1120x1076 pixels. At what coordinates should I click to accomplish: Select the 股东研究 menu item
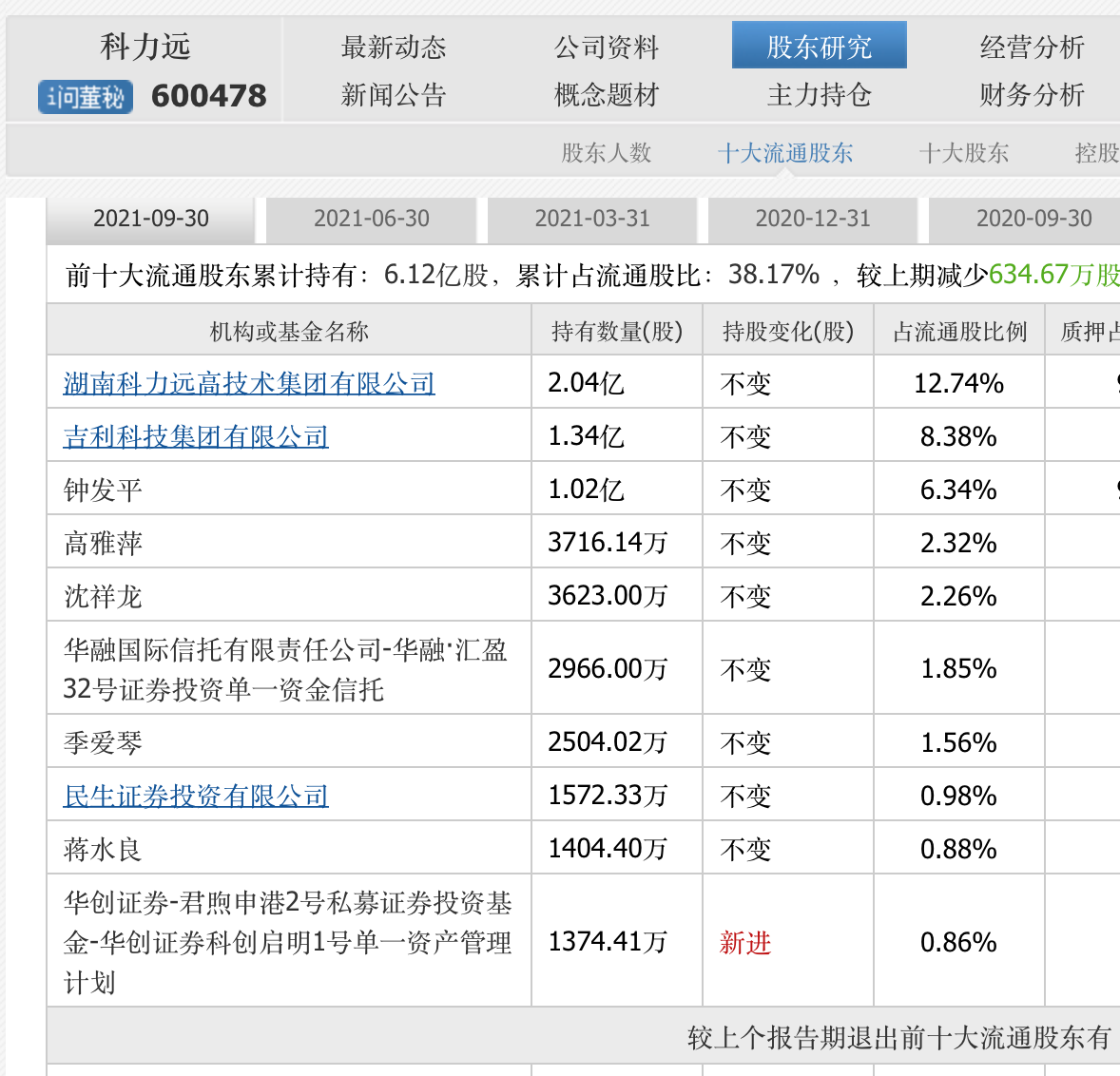[820, 45]
